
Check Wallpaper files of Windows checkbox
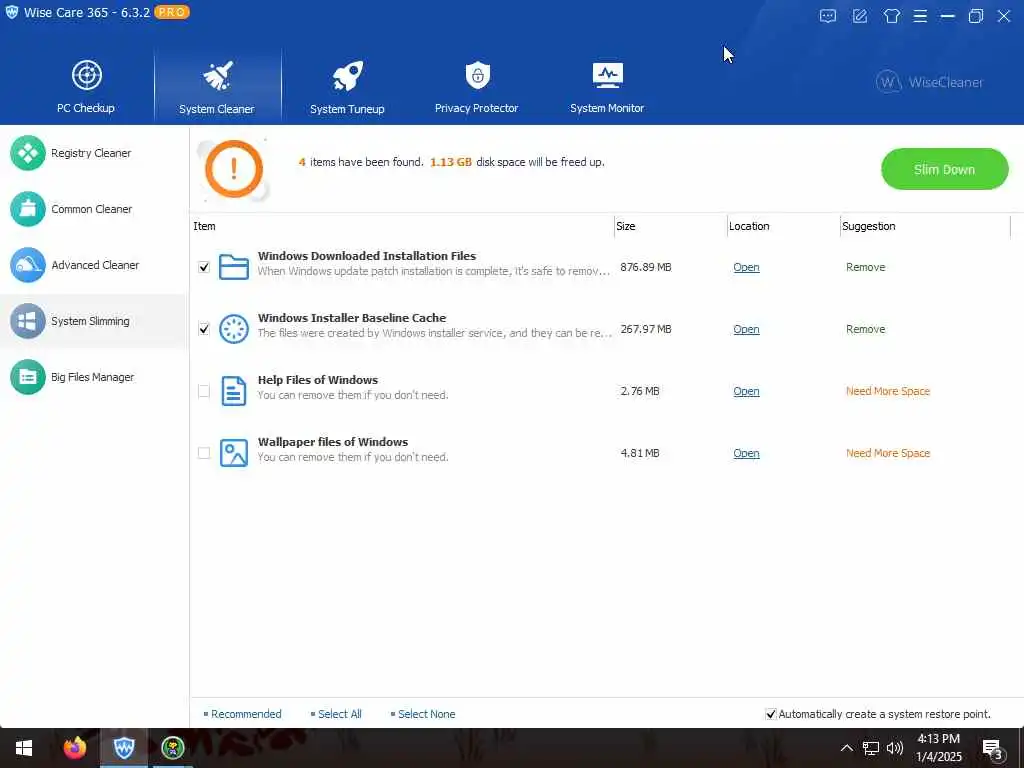click(204, 453)
